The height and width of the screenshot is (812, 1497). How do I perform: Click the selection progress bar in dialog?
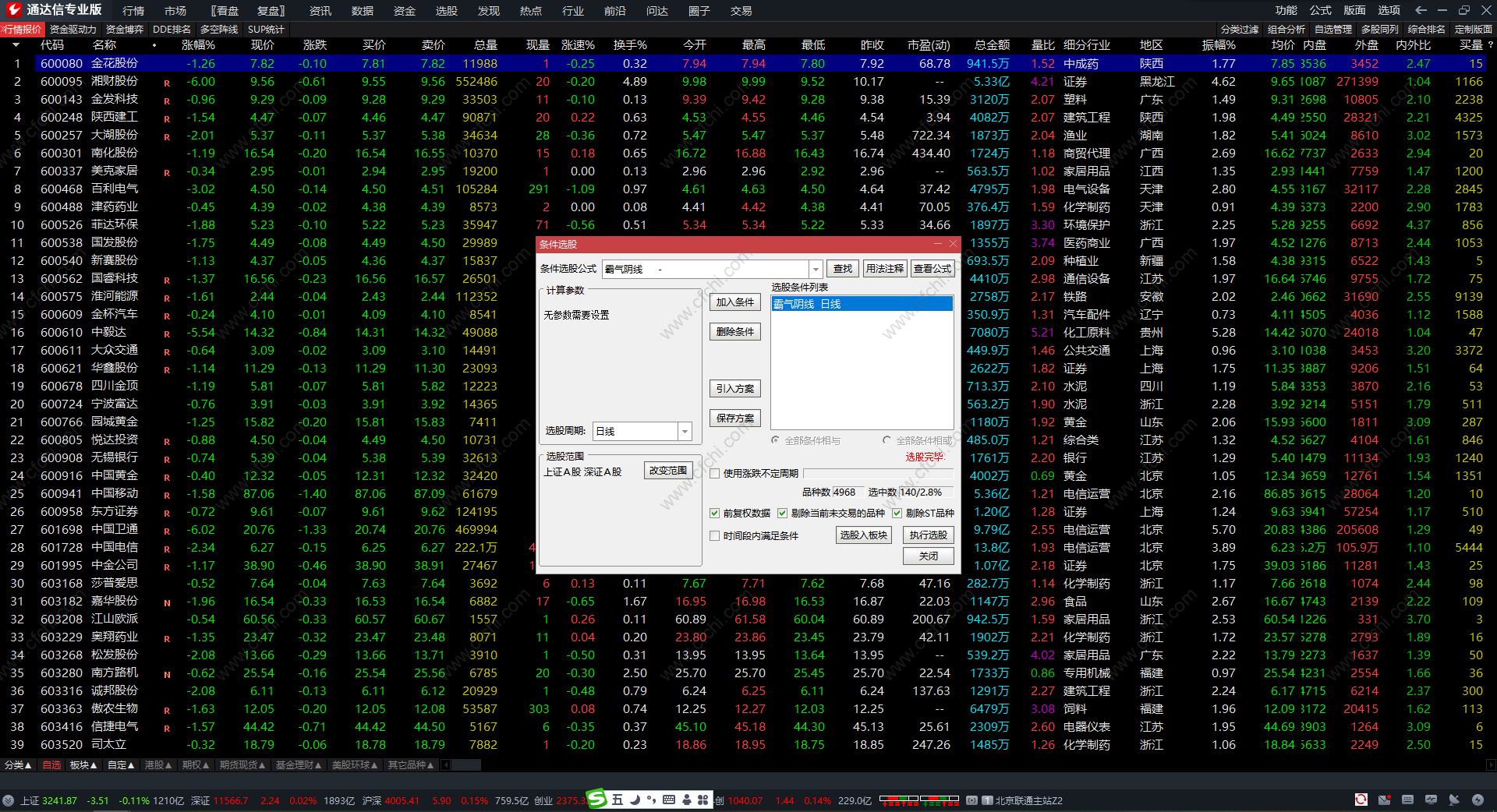tap(878, 474)
